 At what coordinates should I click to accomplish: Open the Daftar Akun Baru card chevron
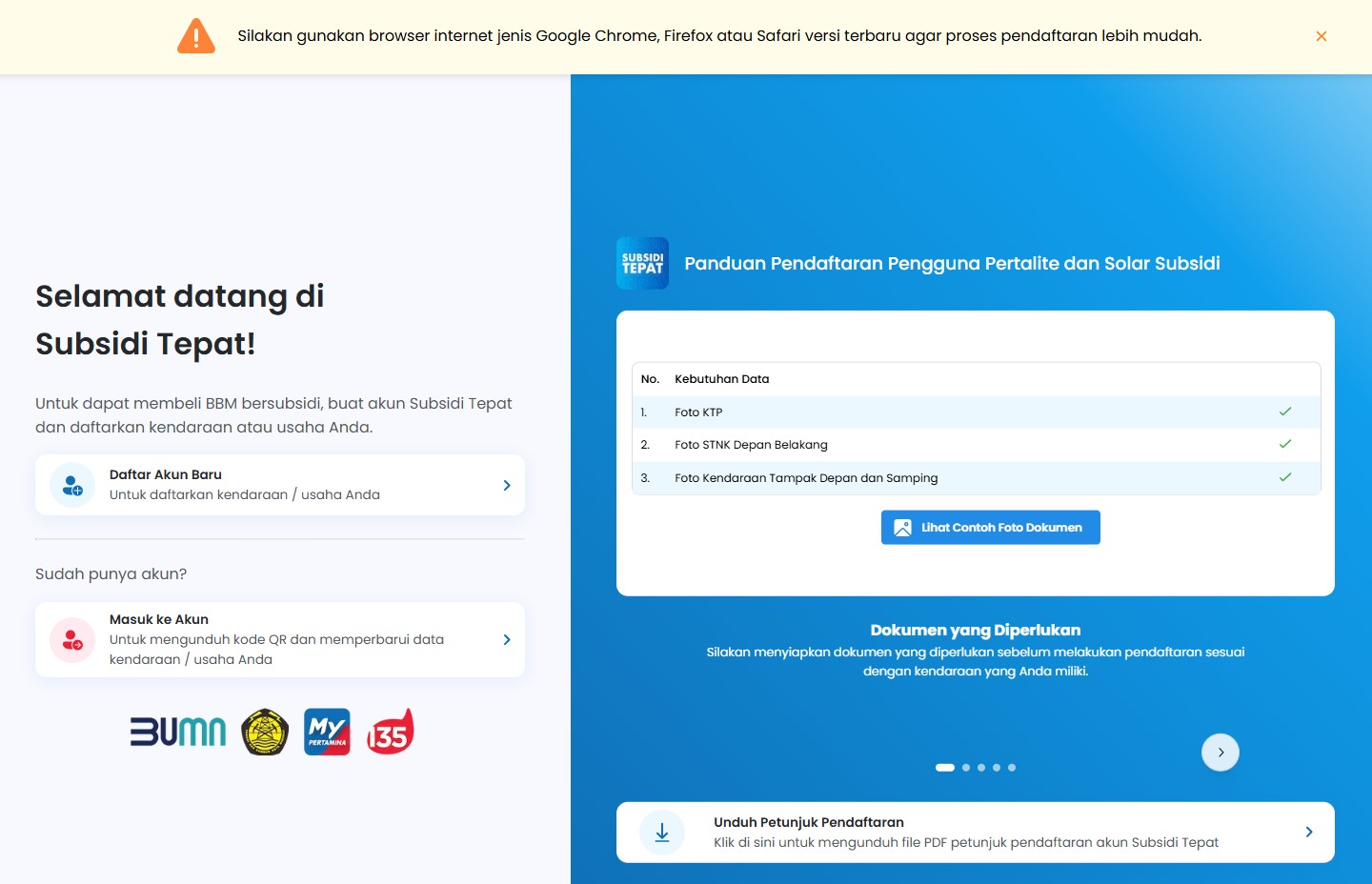tap(507, 485)
